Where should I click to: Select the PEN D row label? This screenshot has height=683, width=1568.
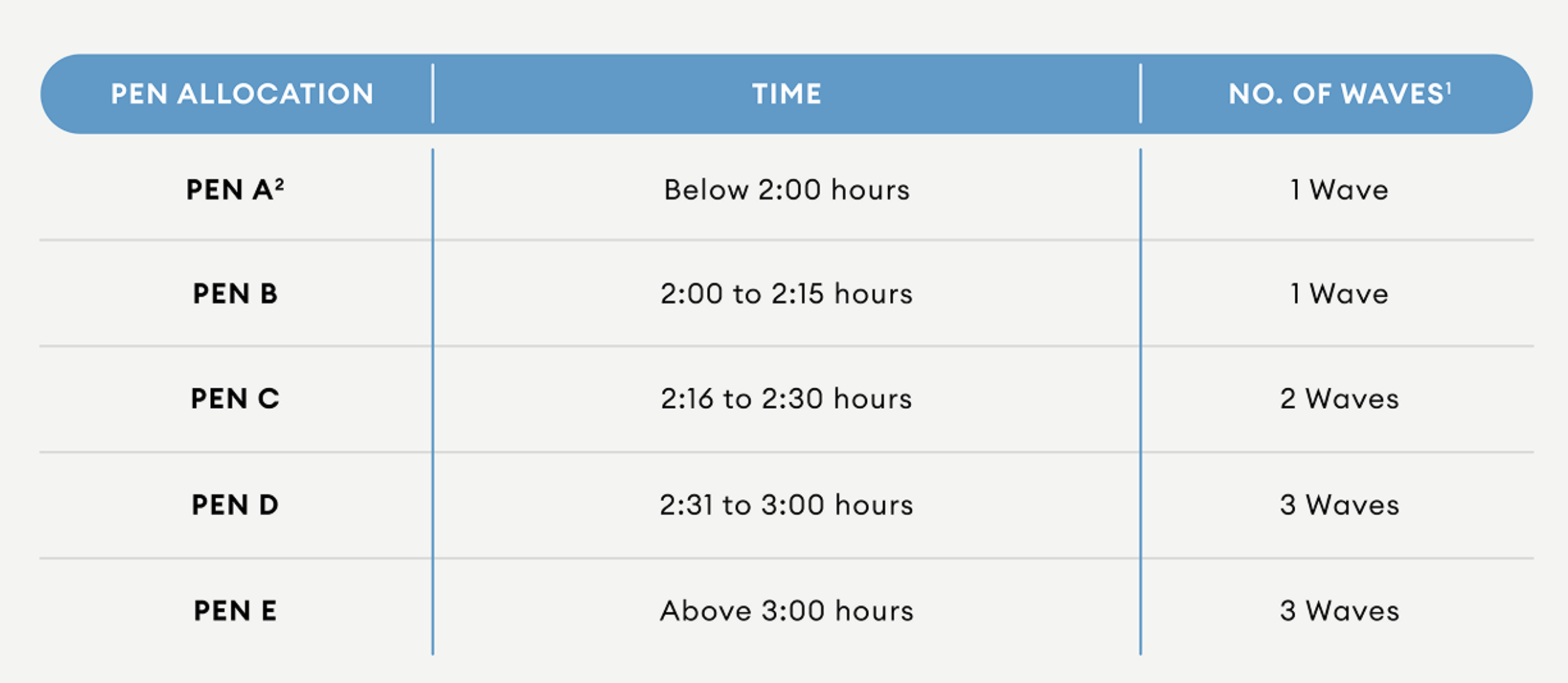pos(235,505)
